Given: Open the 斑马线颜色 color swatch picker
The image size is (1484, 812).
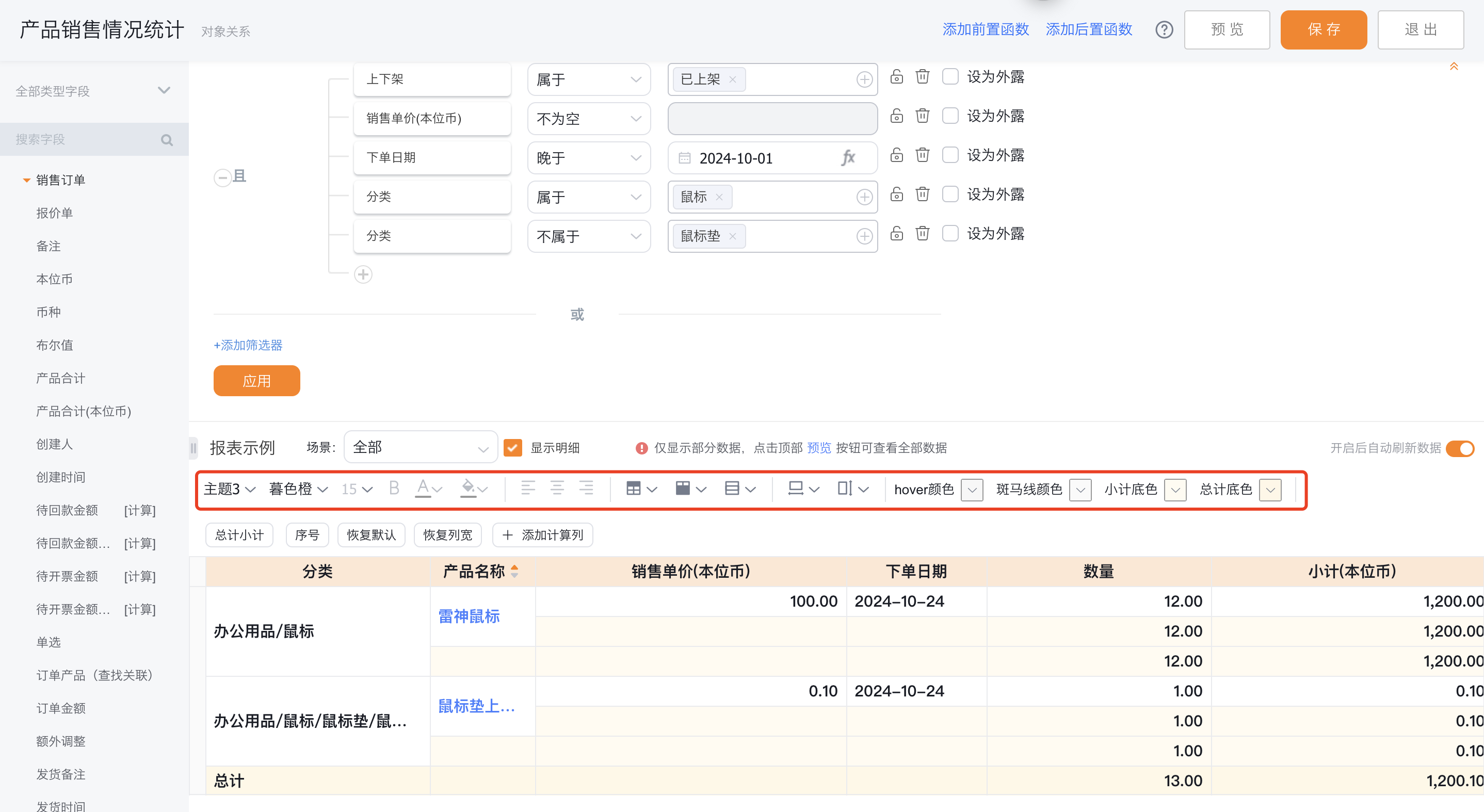Looking at the screenshot, I should point(1082,490).
